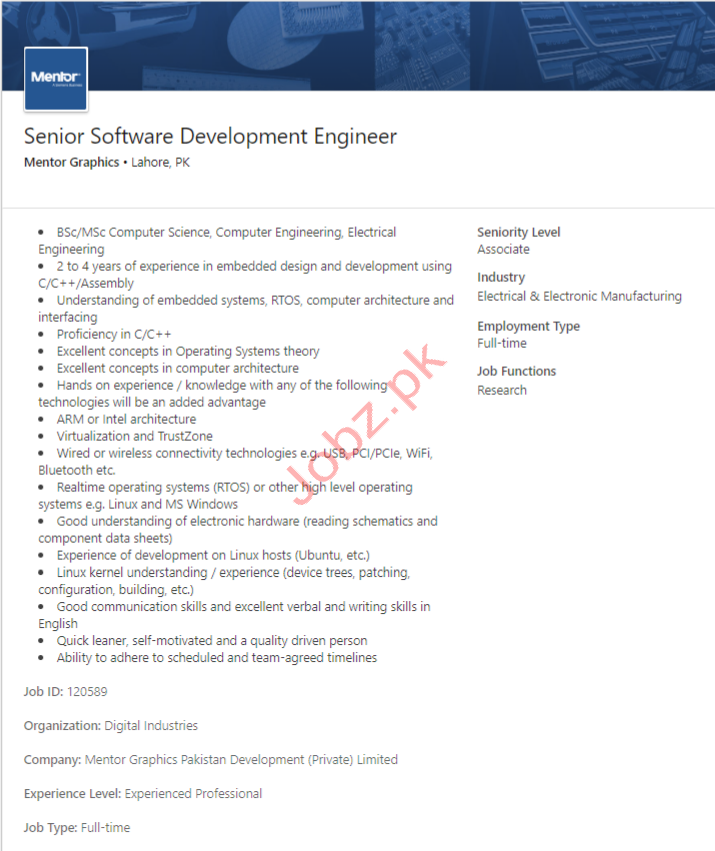This screenshot has width=715, height=851.
Task: Select the Job Functions heading
Action: (x=516, y=371)
